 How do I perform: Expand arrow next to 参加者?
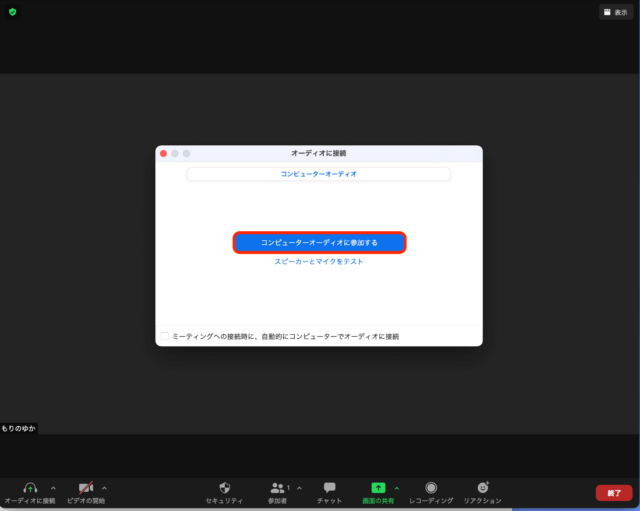tap(300, 488)
